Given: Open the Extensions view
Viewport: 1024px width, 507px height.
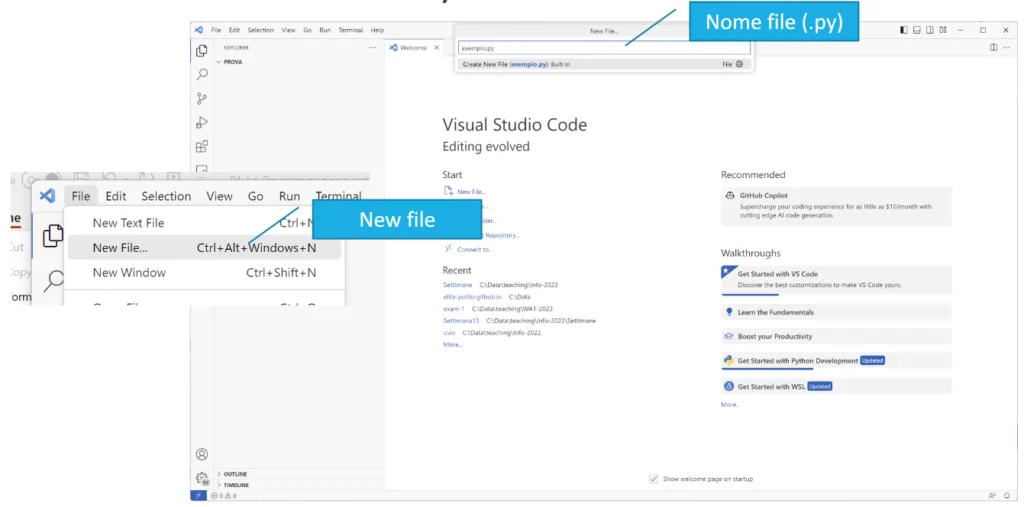Looking at the screenshot, I should click(202, 146).
